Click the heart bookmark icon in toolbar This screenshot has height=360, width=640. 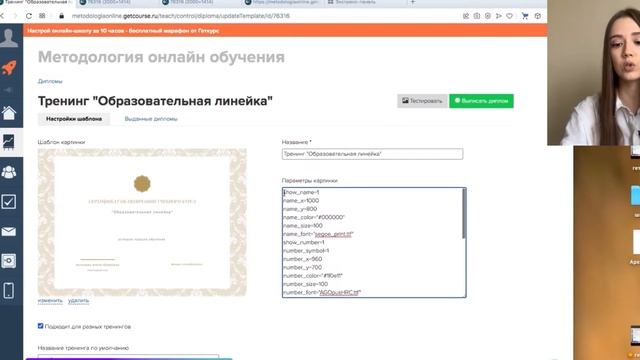click(509, 16)
